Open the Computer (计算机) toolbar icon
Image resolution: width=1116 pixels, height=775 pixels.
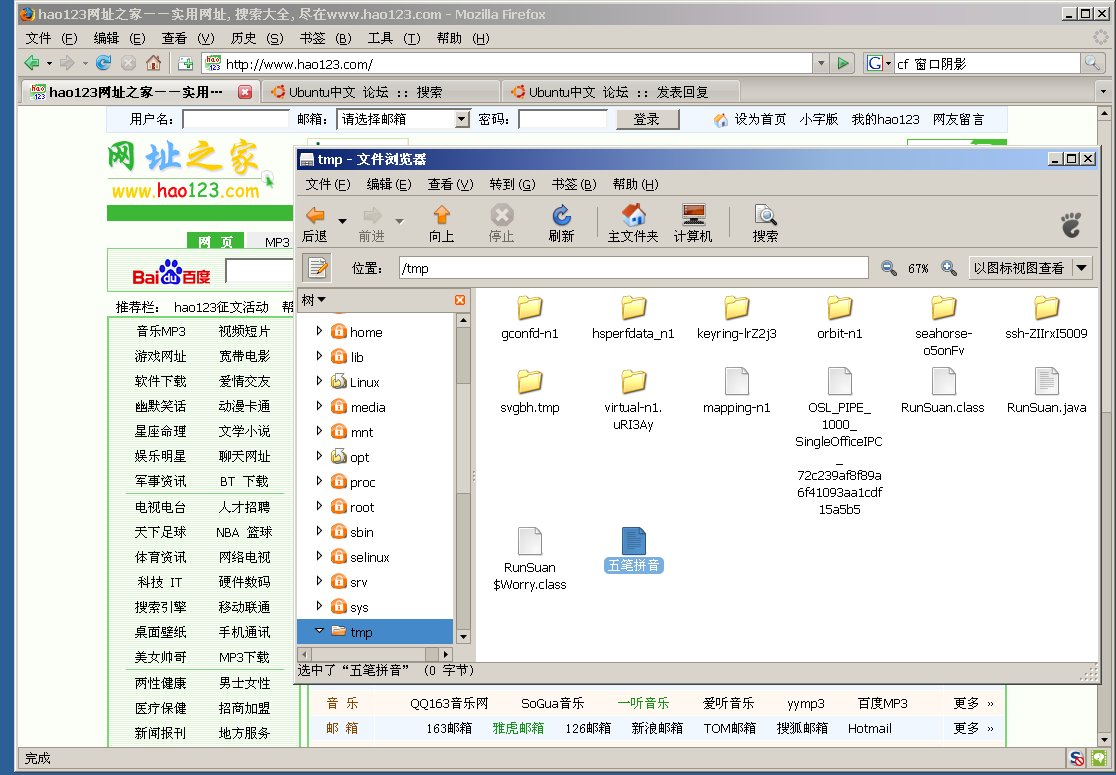click(693, 223)
